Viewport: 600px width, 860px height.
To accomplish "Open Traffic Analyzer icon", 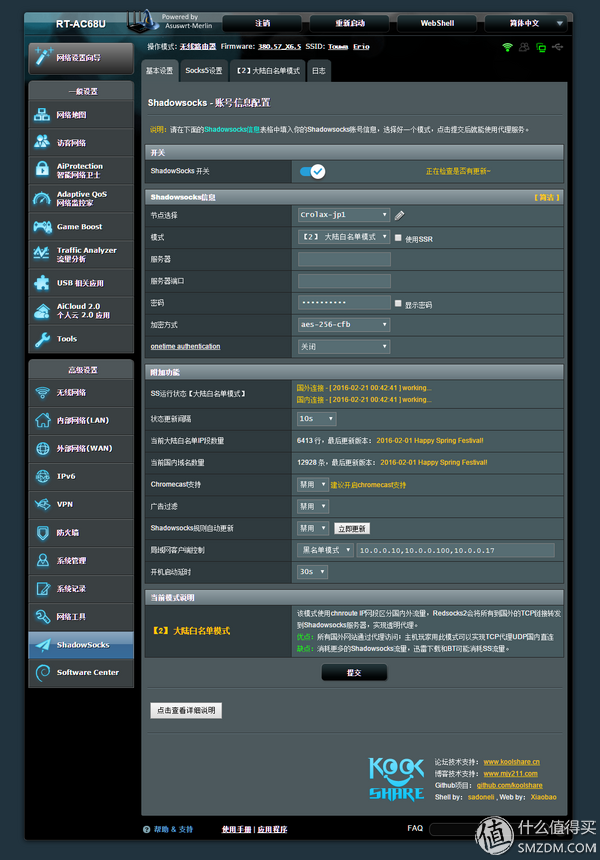I will point(42,253).
